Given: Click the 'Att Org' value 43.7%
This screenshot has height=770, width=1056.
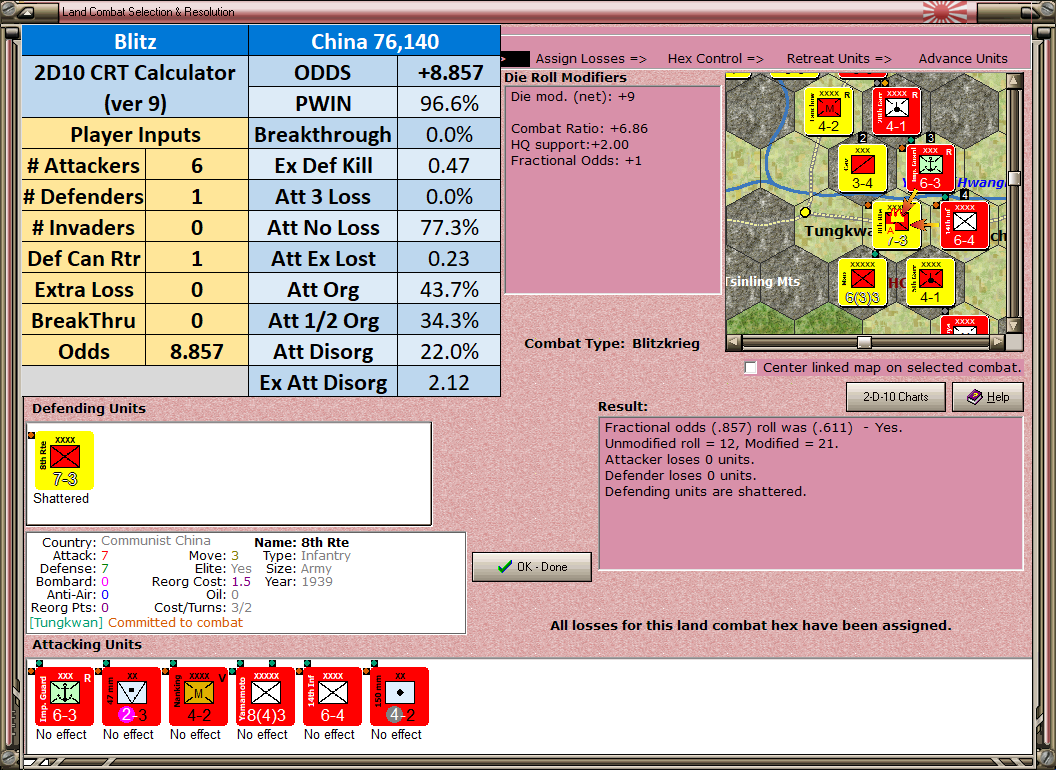Looking at the screenshot, I should [x=449, y=290].
